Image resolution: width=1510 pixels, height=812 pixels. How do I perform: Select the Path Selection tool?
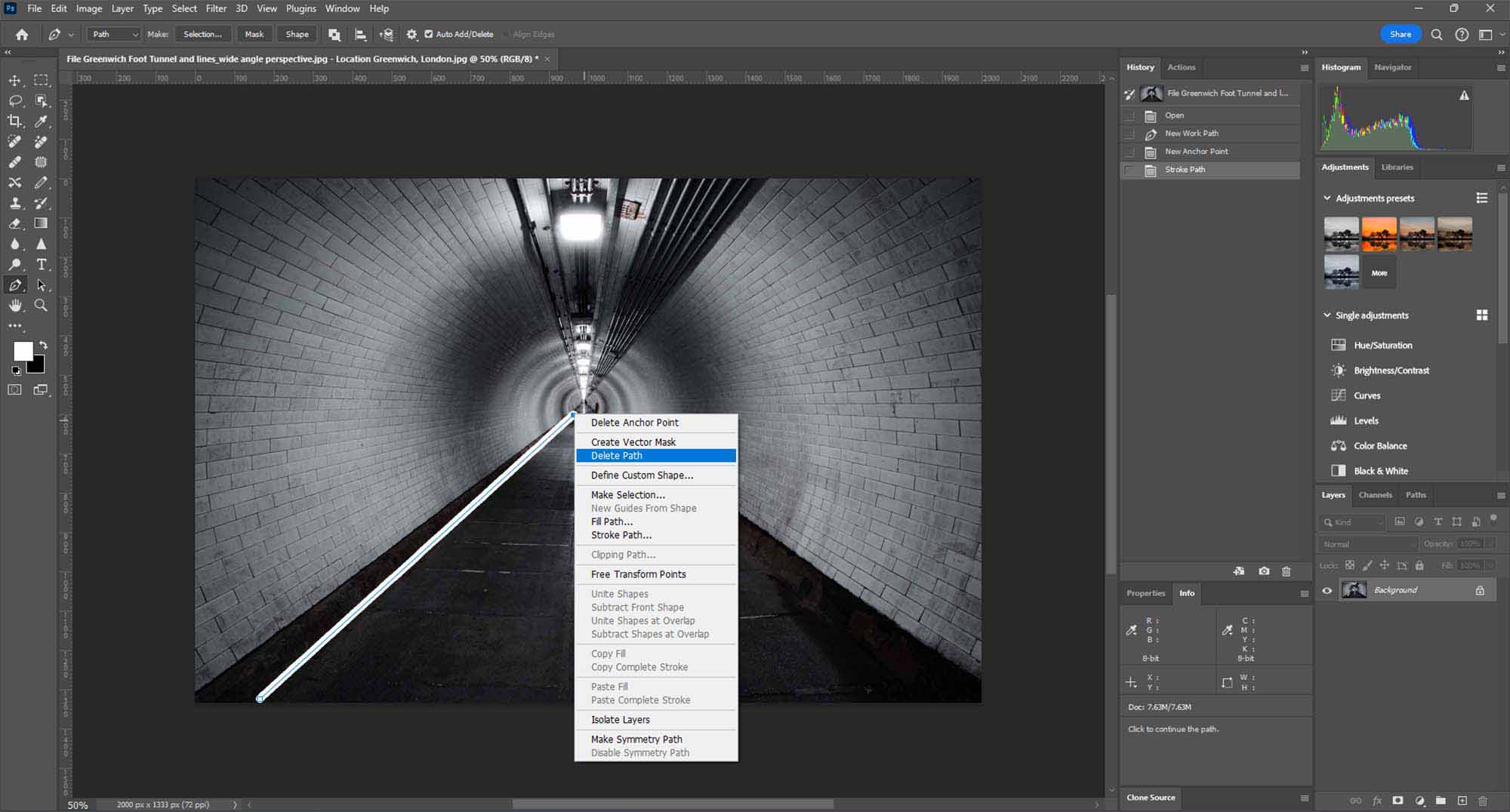(42, 285)
